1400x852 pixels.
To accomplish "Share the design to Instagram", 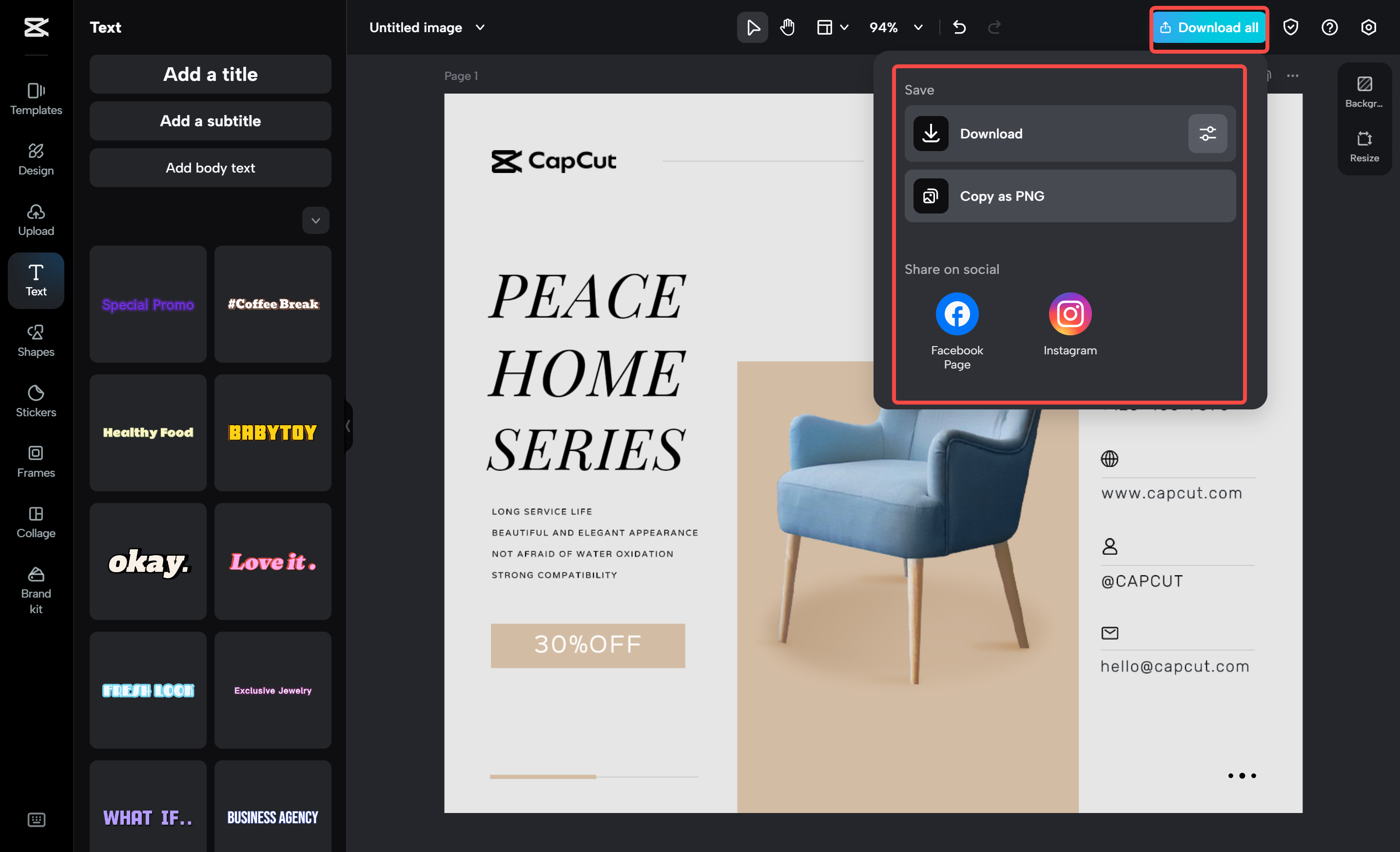I will coord(1070,313).
